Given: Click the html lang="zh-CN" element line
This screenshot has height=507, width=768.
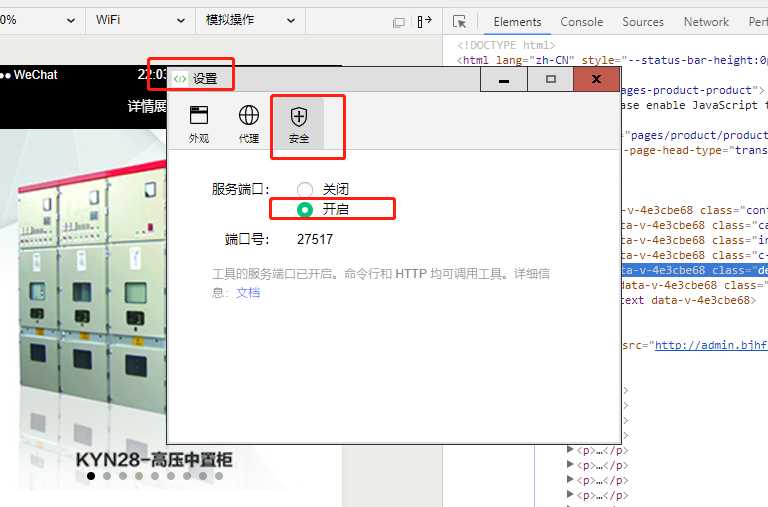Looking at the screenshot, I should [x=612, y=60].
